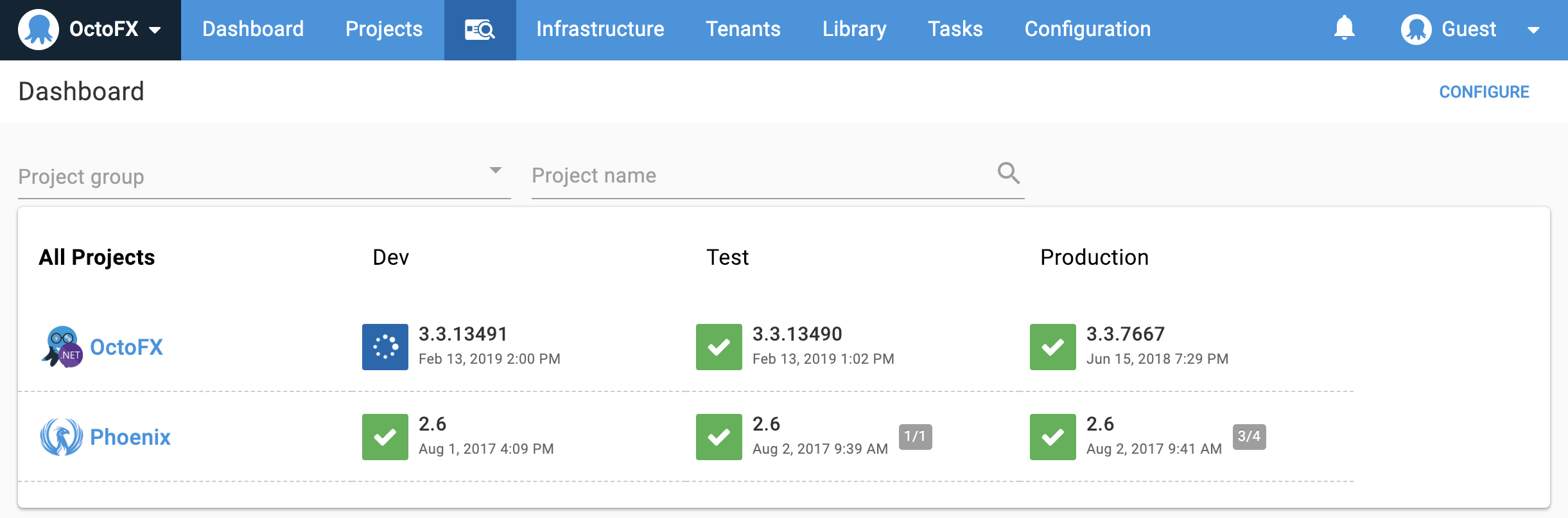The height and width of the screenshot is (518, 1568).
Task: Click the OctoFX Test success checkmark
Action: pyautogui.click(x=719, y=347)
